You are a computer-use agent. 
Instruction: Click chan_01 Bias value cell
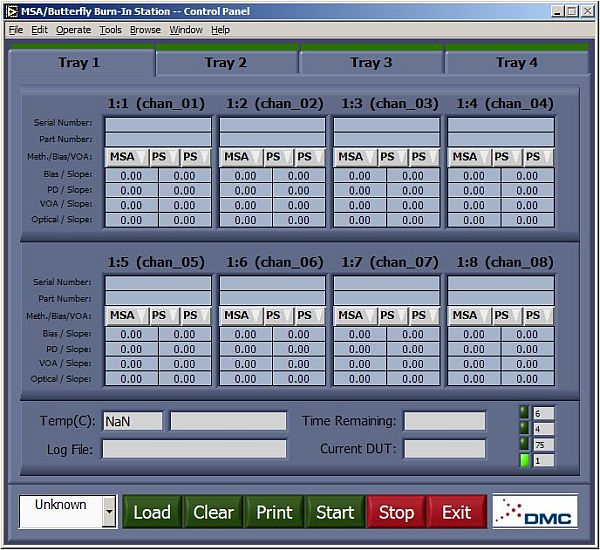131,176
